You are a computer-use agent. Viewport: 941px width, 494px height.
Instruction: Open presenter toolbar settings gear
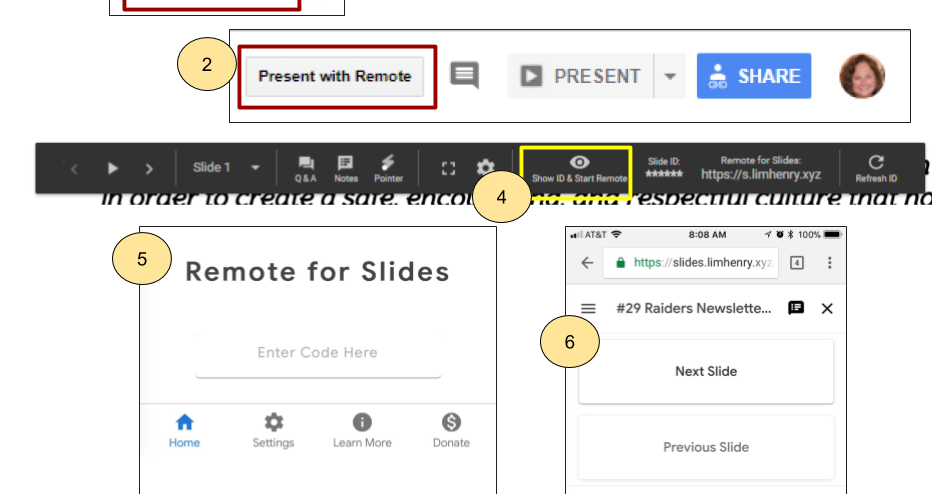point(485,167)
